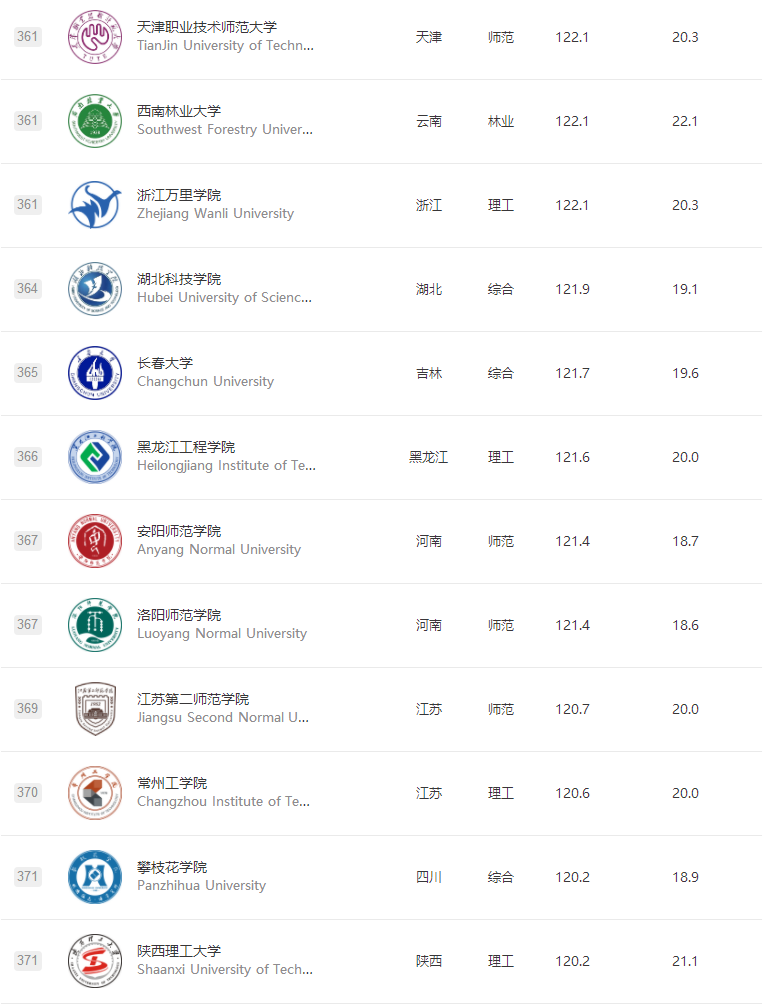The height and width of the screenshot is (1008, 763).
Task: Open the 西南林业大学 name link
Action: (x=179, y=111)
